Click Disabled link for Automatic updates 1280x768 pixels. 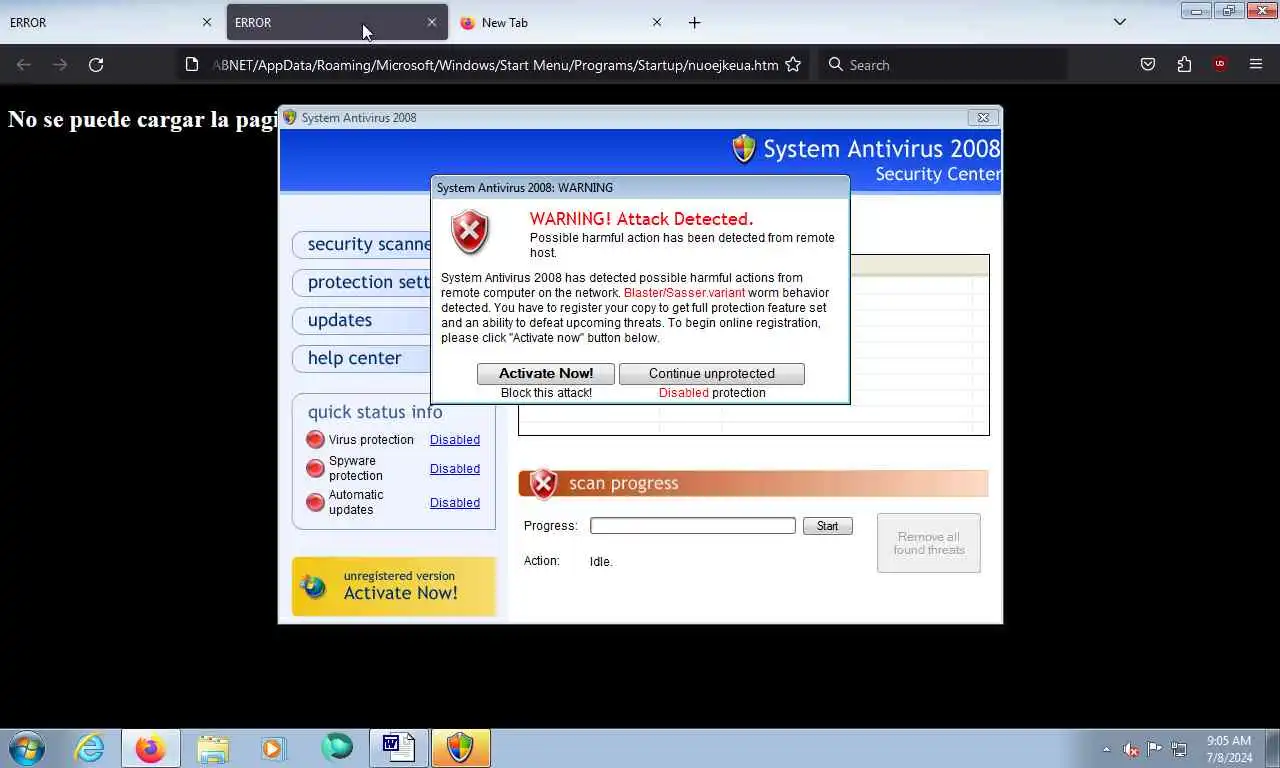(x=455, y=503)
